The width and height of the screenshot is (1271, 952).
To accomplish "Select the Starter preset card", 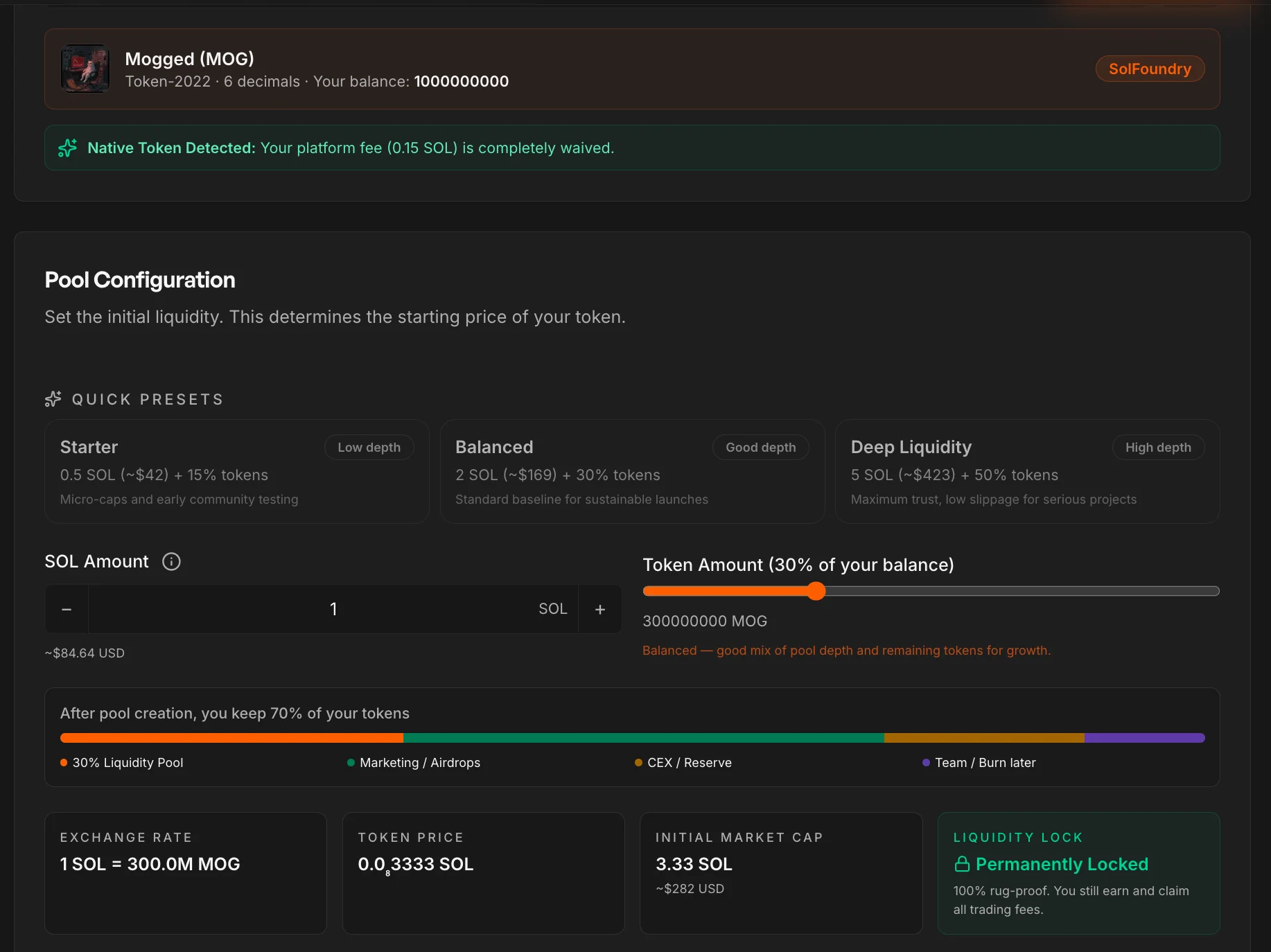I will [x=237, y=471].
